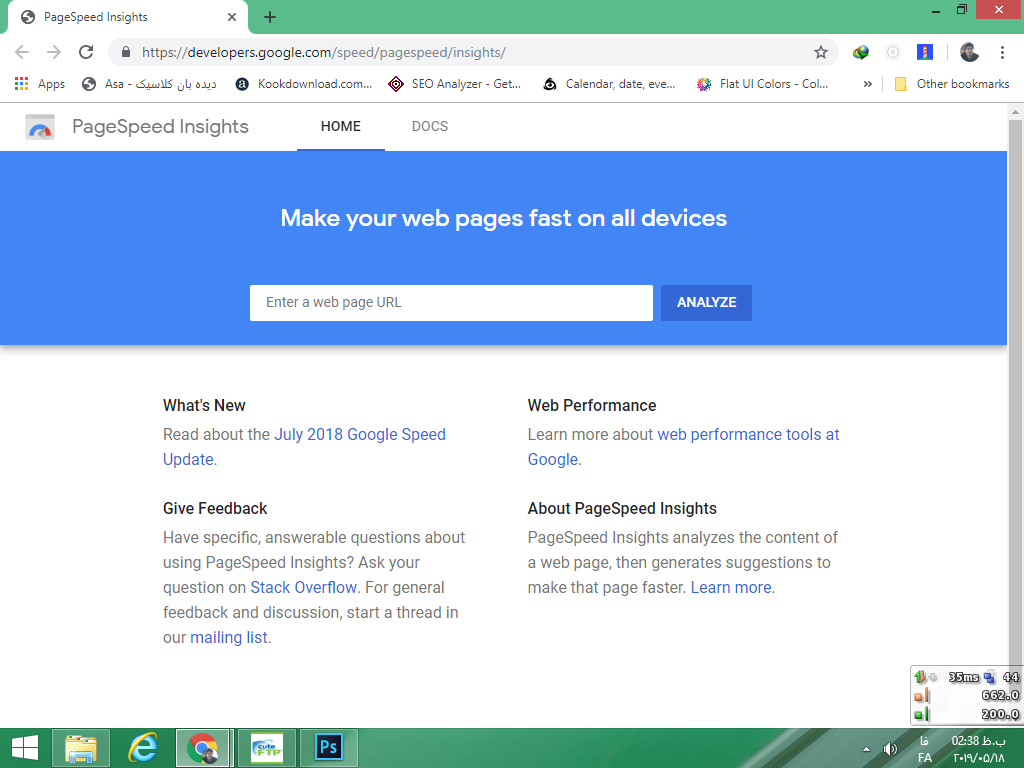Follow the Stack Overflow link
The image size is (1024, 768).
(x=304, y=587)
